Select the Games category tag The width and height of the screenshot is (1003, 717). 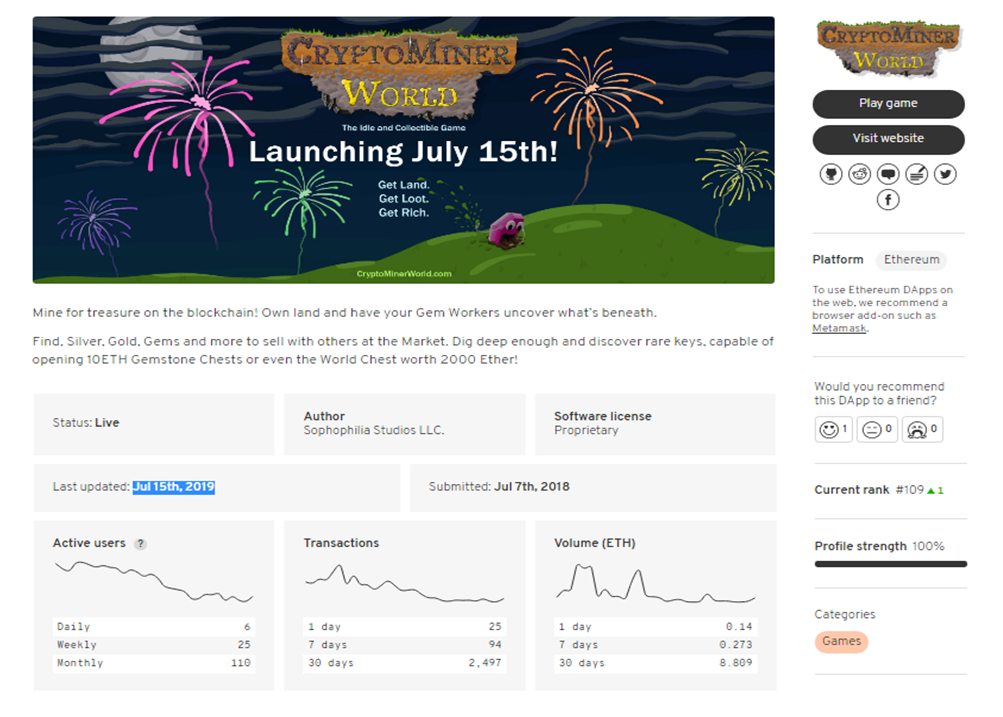[x=841, y=642]
